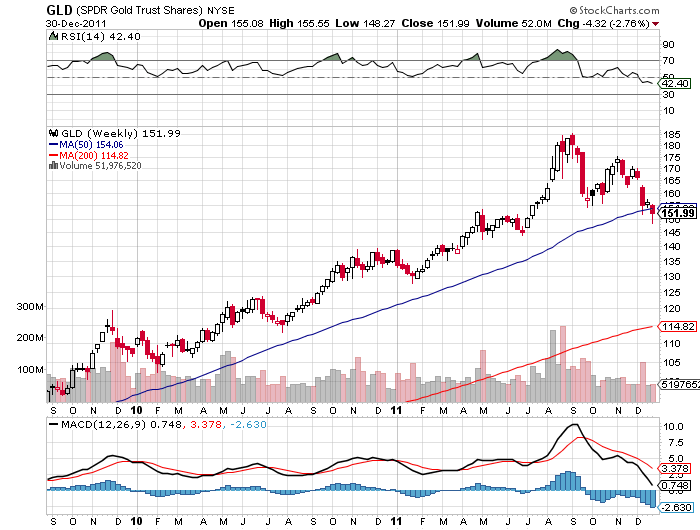The width and height of the screenshot is (700, 530).
Task: Click the volume bars icon in legend
Action: [x=54, y=166]
